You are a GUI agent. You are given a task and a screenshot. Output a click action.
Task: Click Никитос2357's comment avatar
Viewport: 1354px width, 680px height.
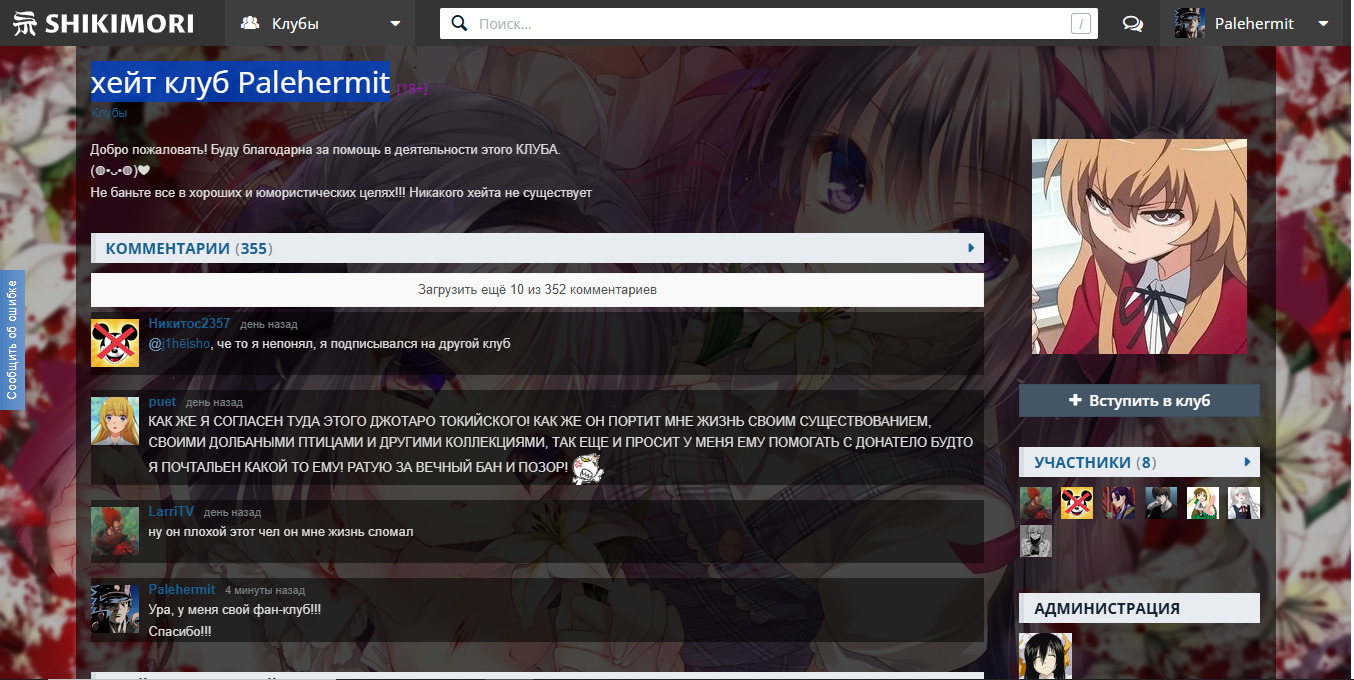(x=115, y=343)
